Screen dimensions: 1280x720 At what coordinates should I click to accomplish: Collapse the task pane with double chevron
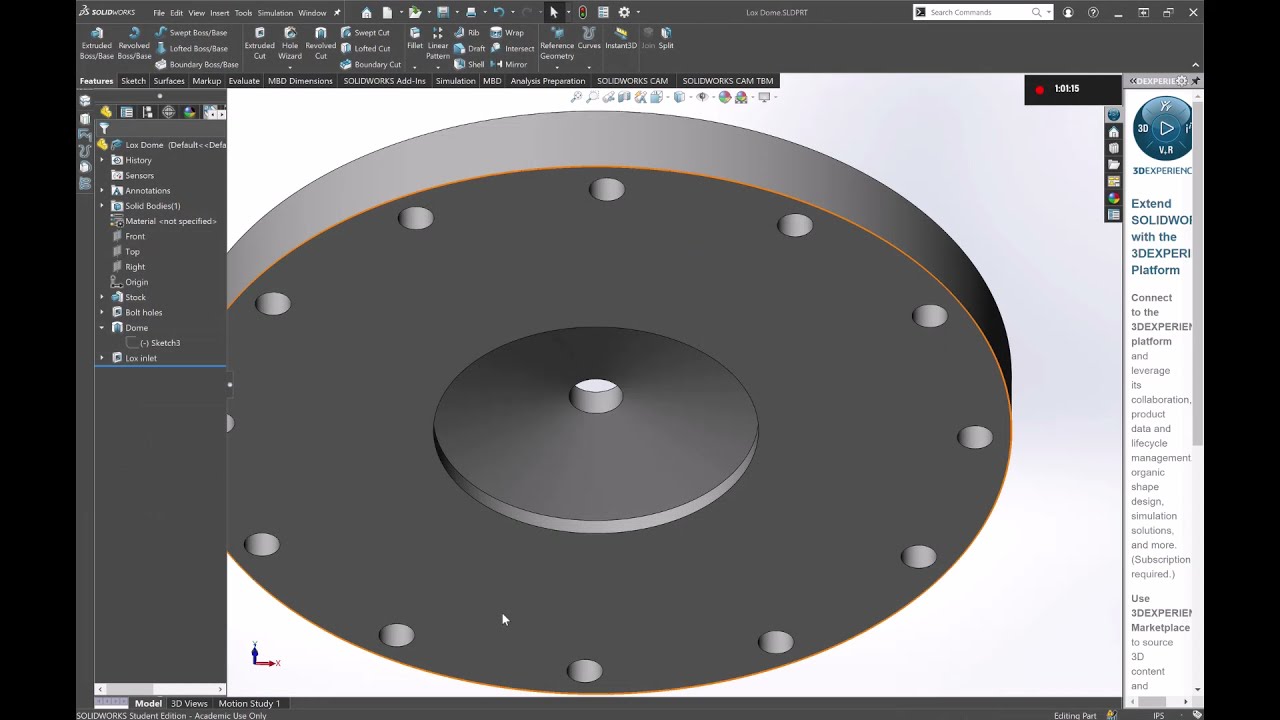click(x=1133, y=80)
